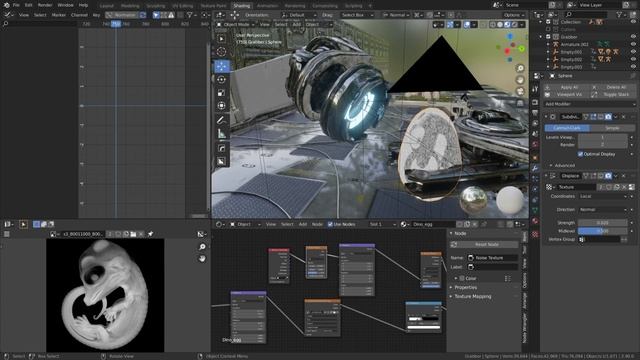Viewport: 640px width, 360px height.
Task: Toggle visibility eye for Grabber
Action: pyautogui.click(x=633, y=37)
